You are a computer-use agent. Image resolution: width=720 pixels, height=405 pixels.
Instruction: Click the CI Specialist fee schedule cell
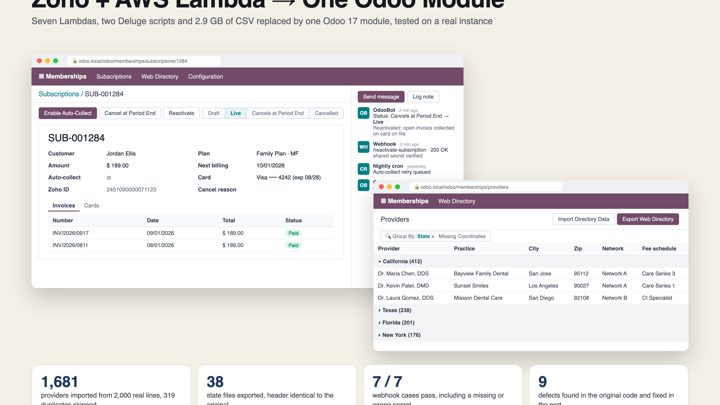pyautogui.click(x=657, y=298)
